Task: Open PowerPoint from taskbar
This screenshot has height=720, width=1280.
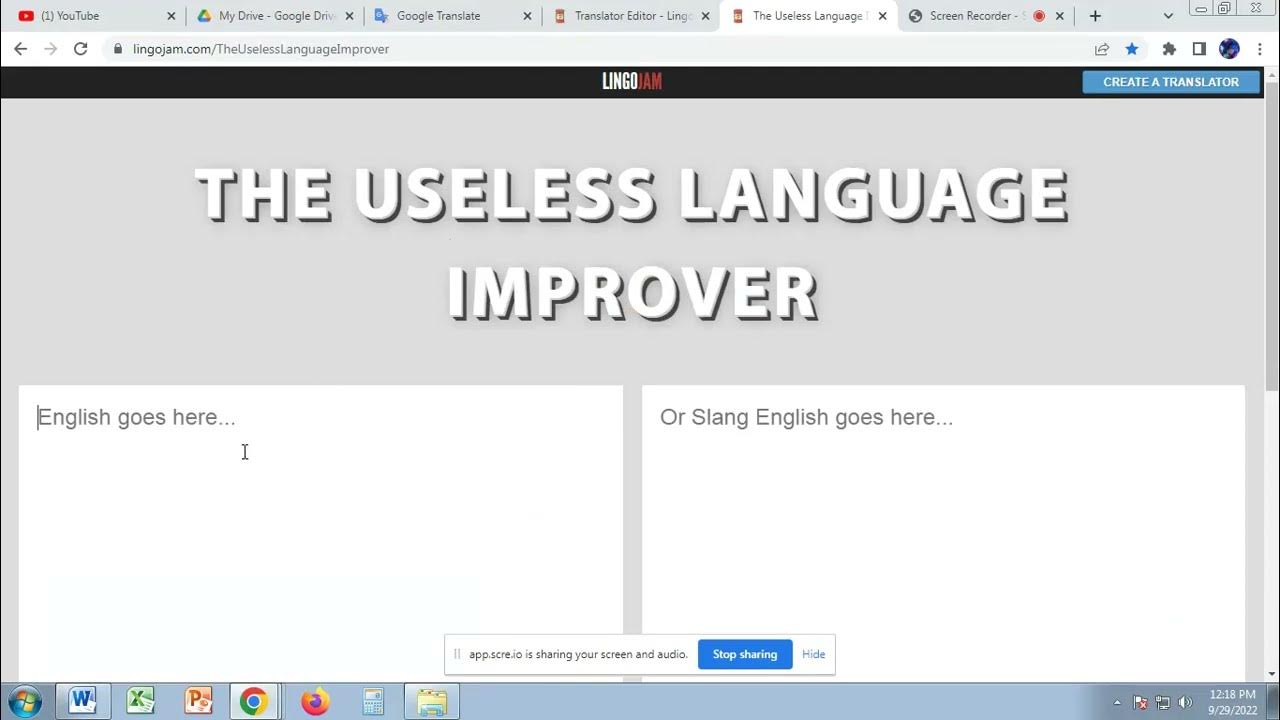Action: (198, 702)
